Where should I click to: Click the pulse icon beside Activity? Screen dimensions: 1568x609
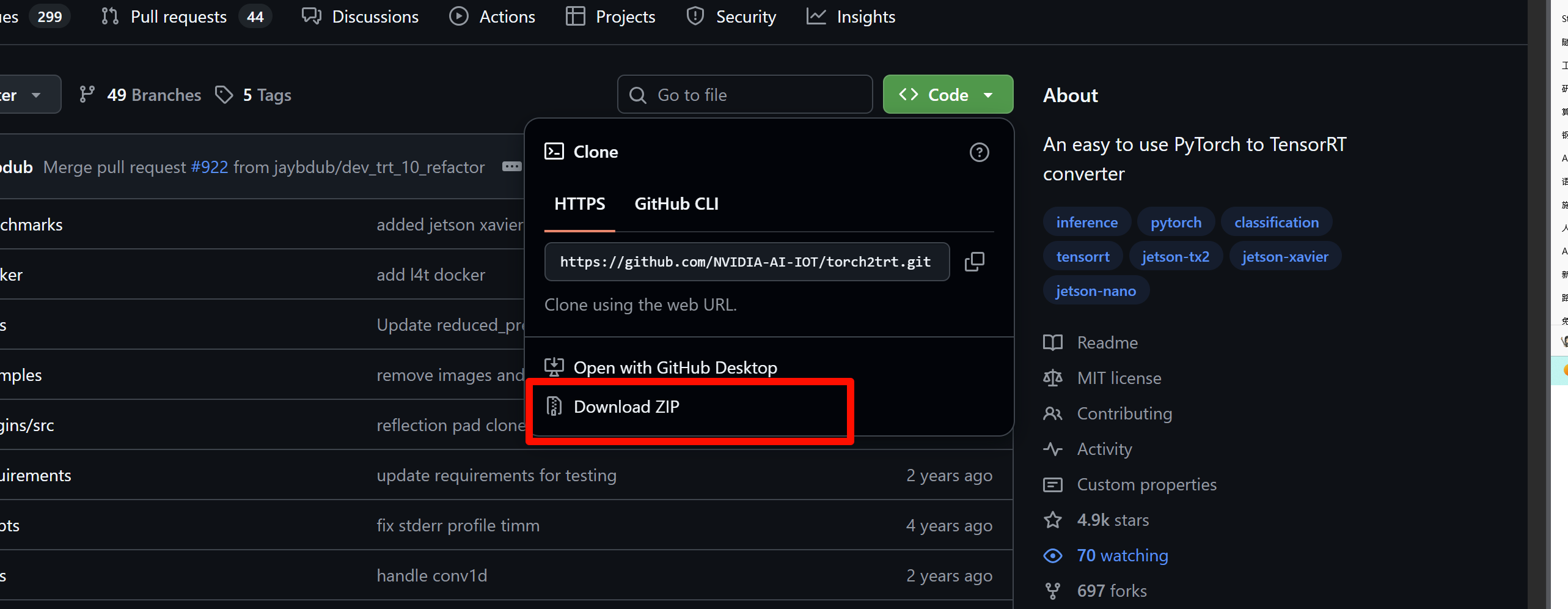click(1052, 449)
